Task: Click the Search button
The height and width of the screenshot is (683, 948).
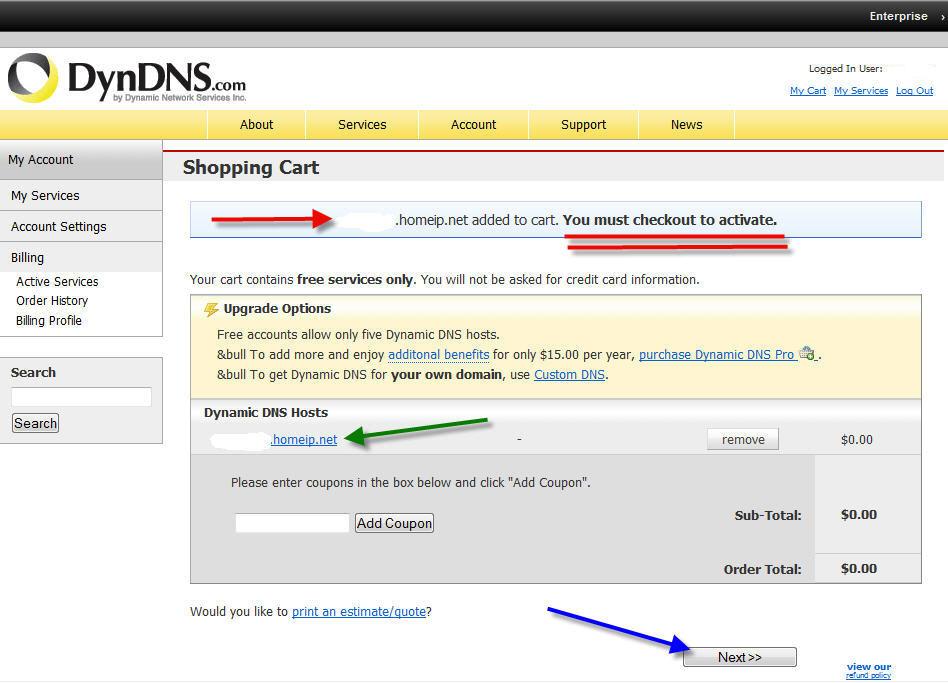Action: click(35, 423)
